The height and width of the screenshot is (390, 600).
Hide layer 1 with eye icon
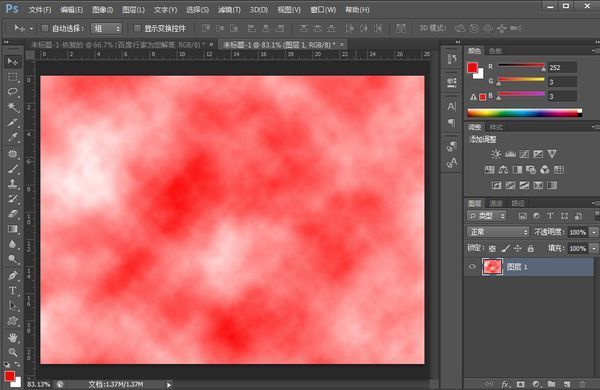(473, 267)
